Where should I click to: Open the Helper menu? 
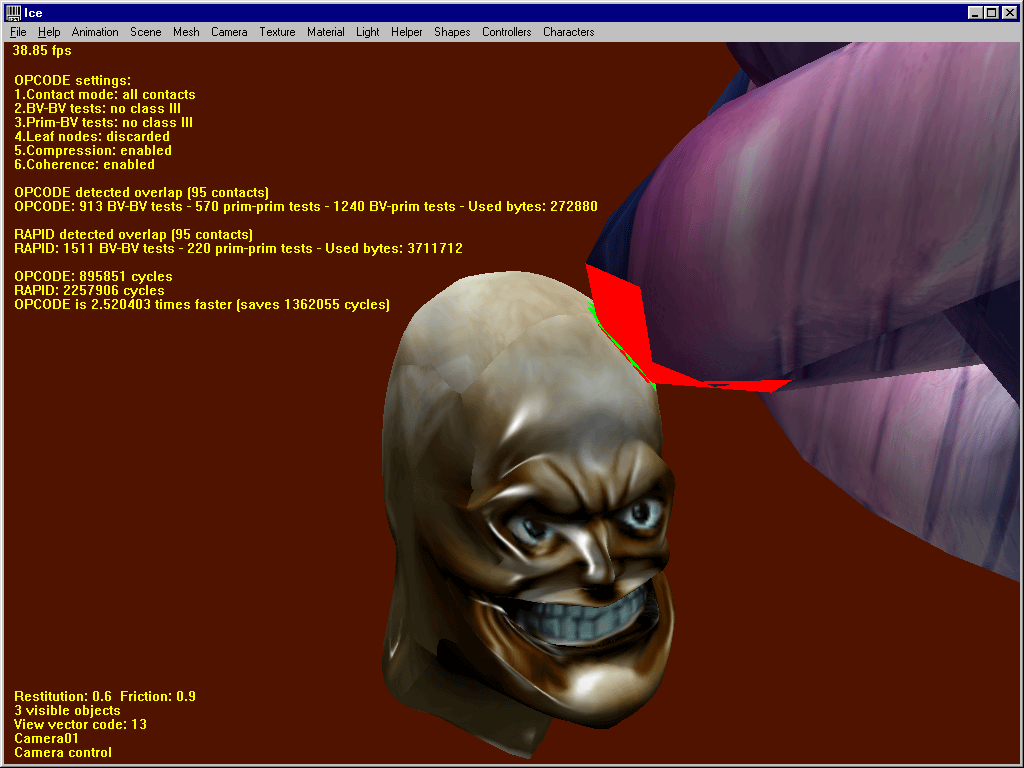coord(407,32)
